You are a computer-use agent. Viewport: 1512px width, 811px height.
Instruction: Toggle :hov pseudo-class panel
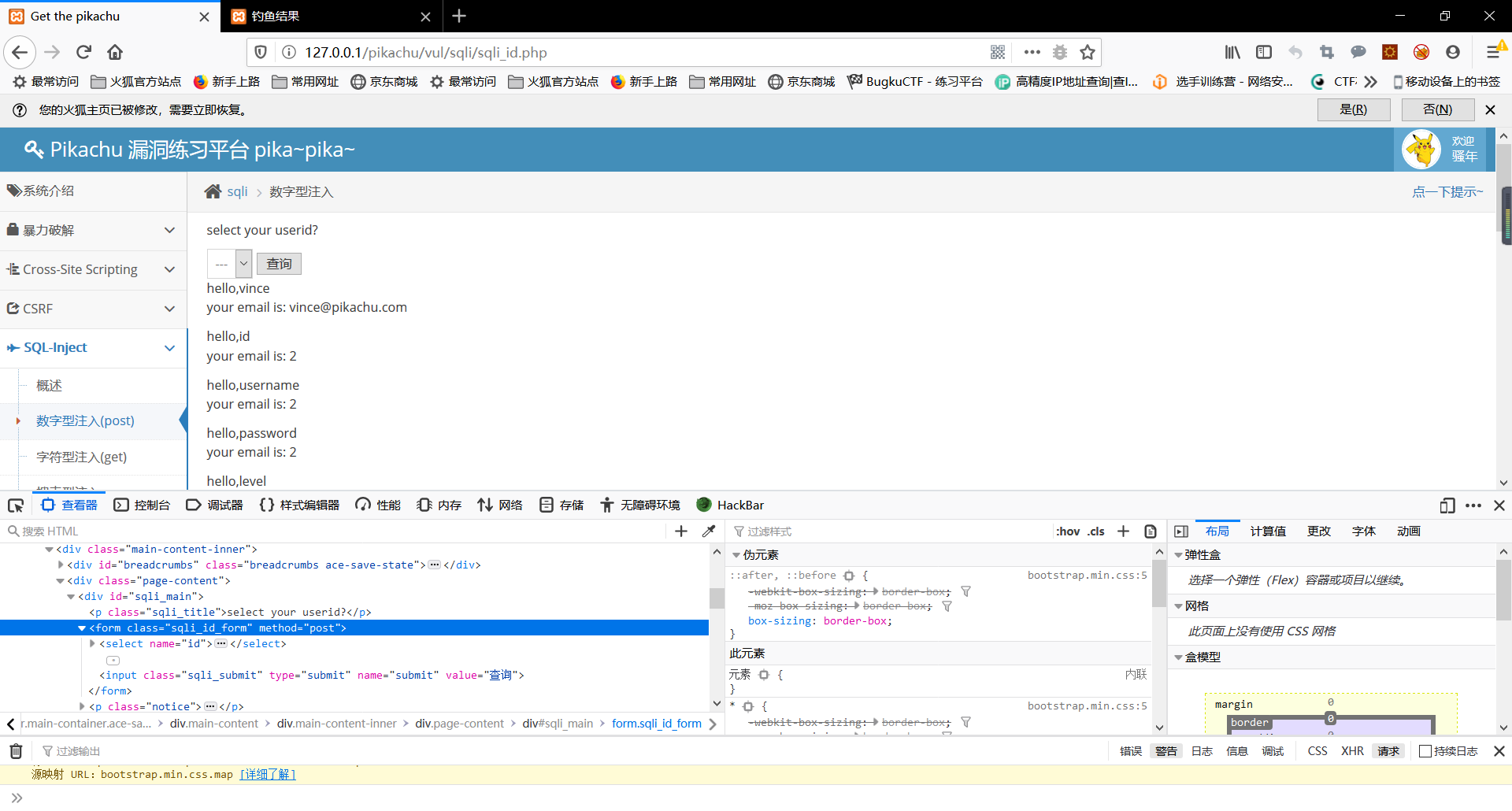(x=1068, y=531)
